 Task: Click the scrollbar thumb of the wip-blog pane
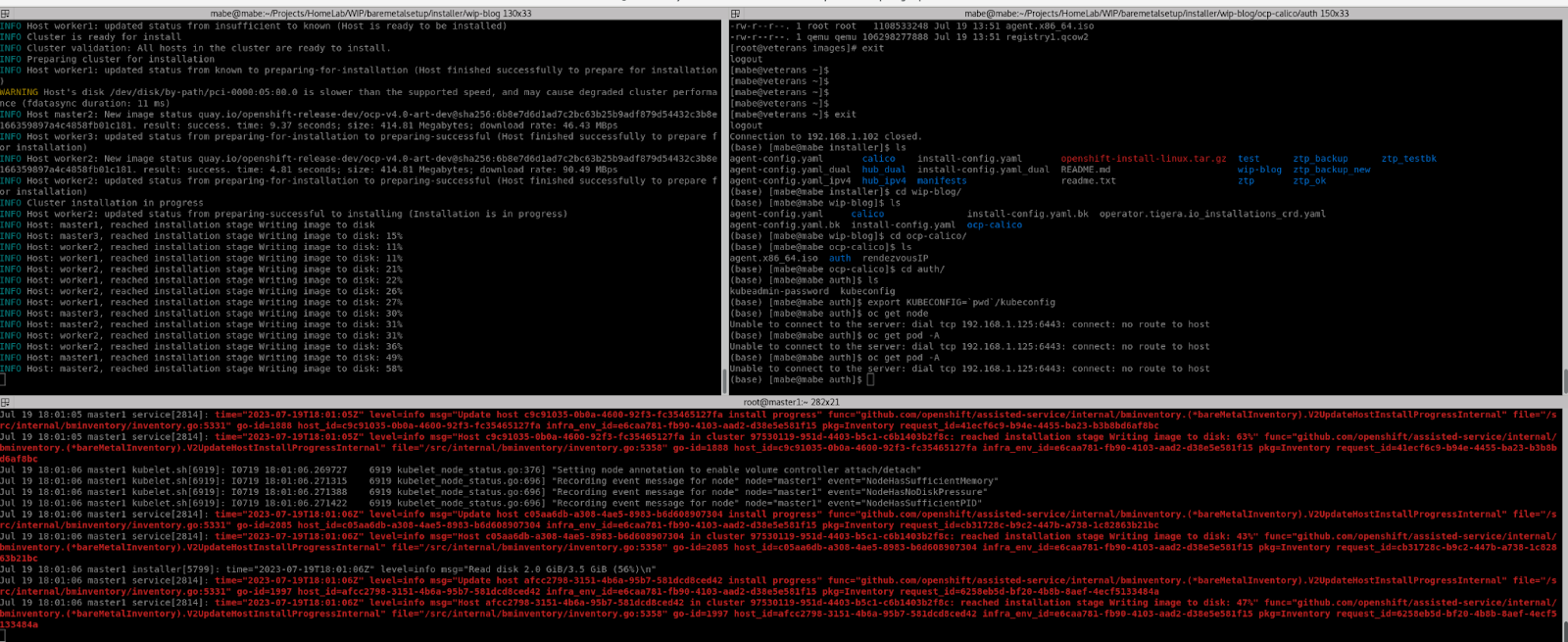(724, 380)
